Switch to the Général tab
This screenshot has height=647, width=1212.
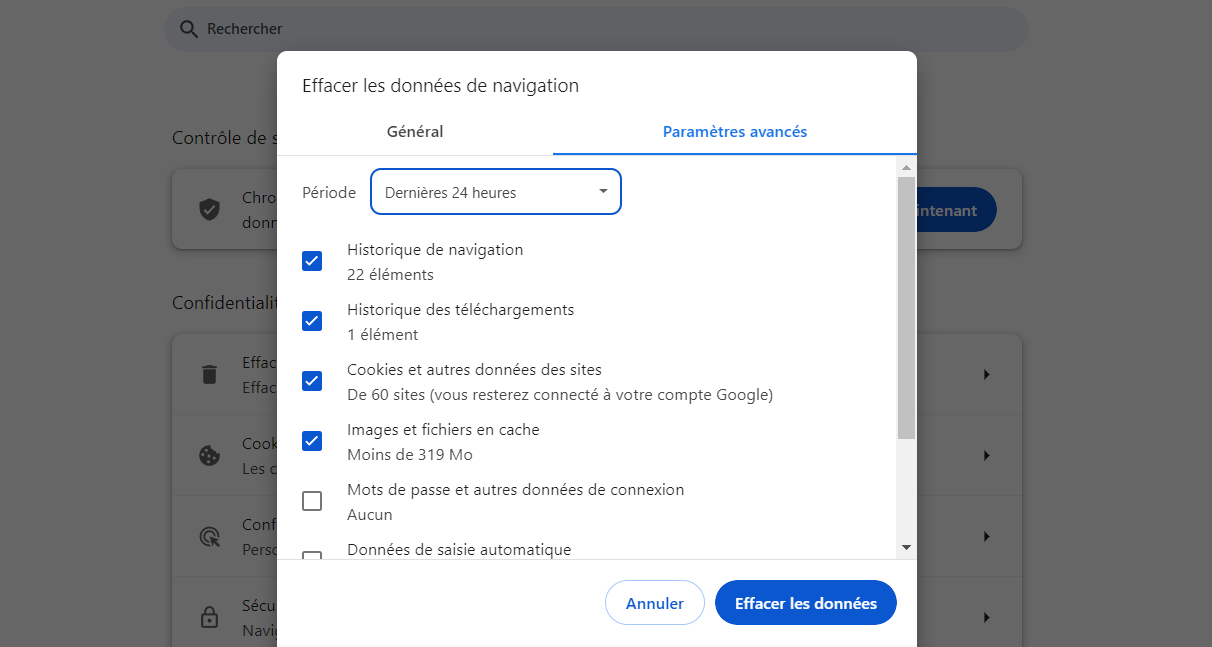coord(414,131)
